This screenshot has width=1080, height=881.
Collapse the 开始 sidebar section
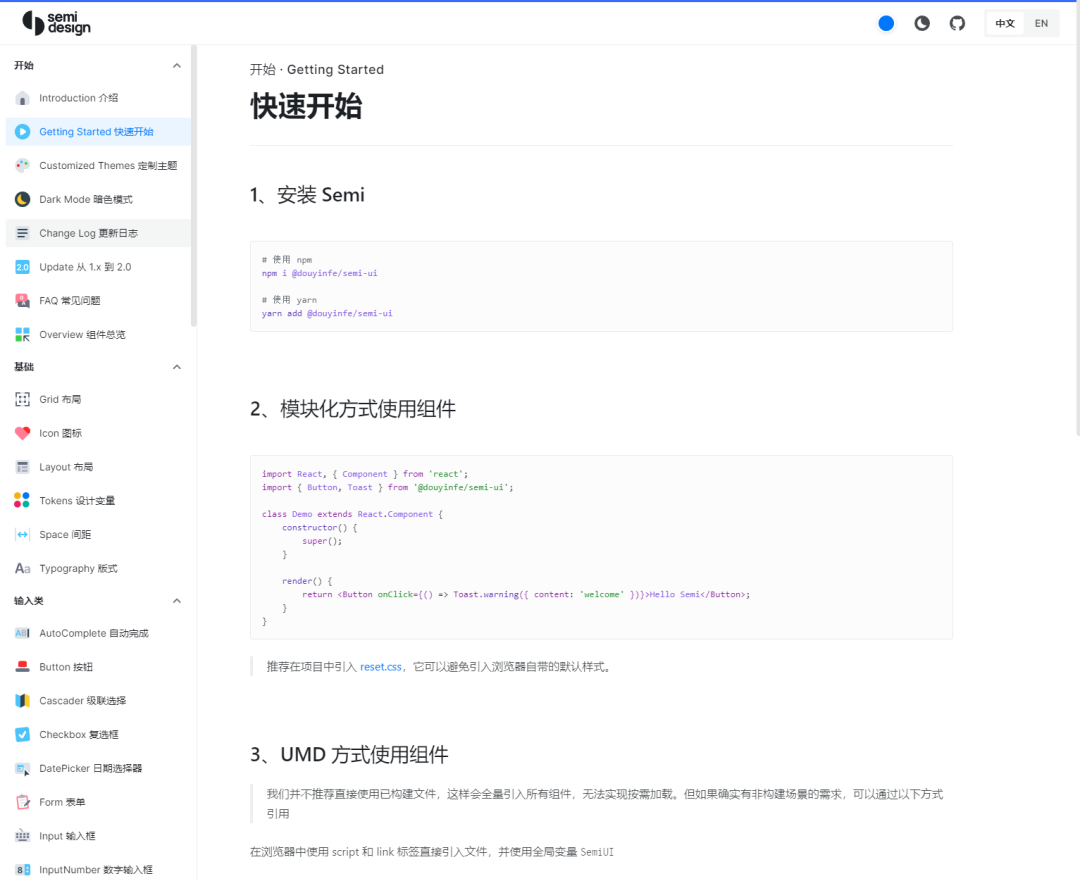pos(176,65)
